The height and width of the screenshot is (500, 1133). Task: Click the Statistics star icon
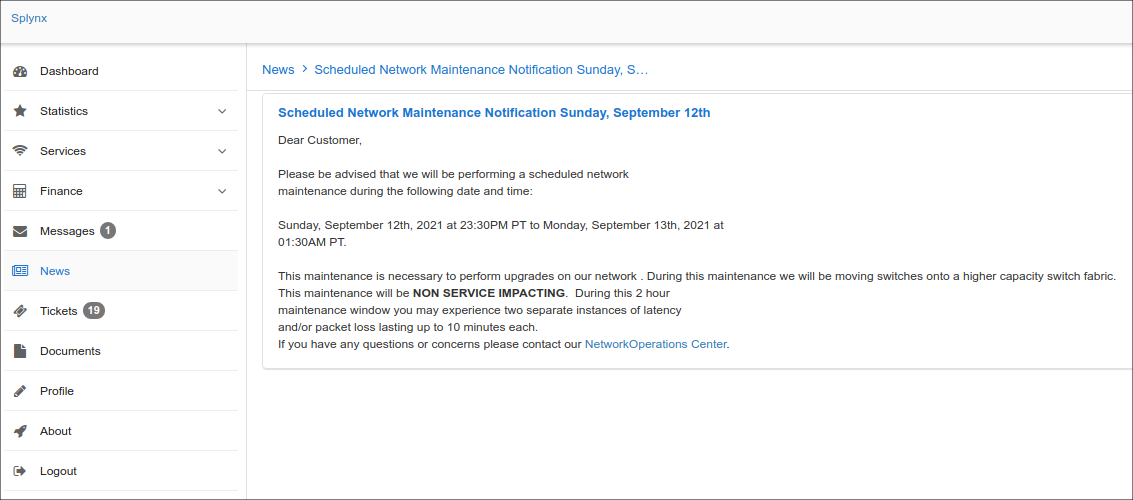(x=20, y=111)
